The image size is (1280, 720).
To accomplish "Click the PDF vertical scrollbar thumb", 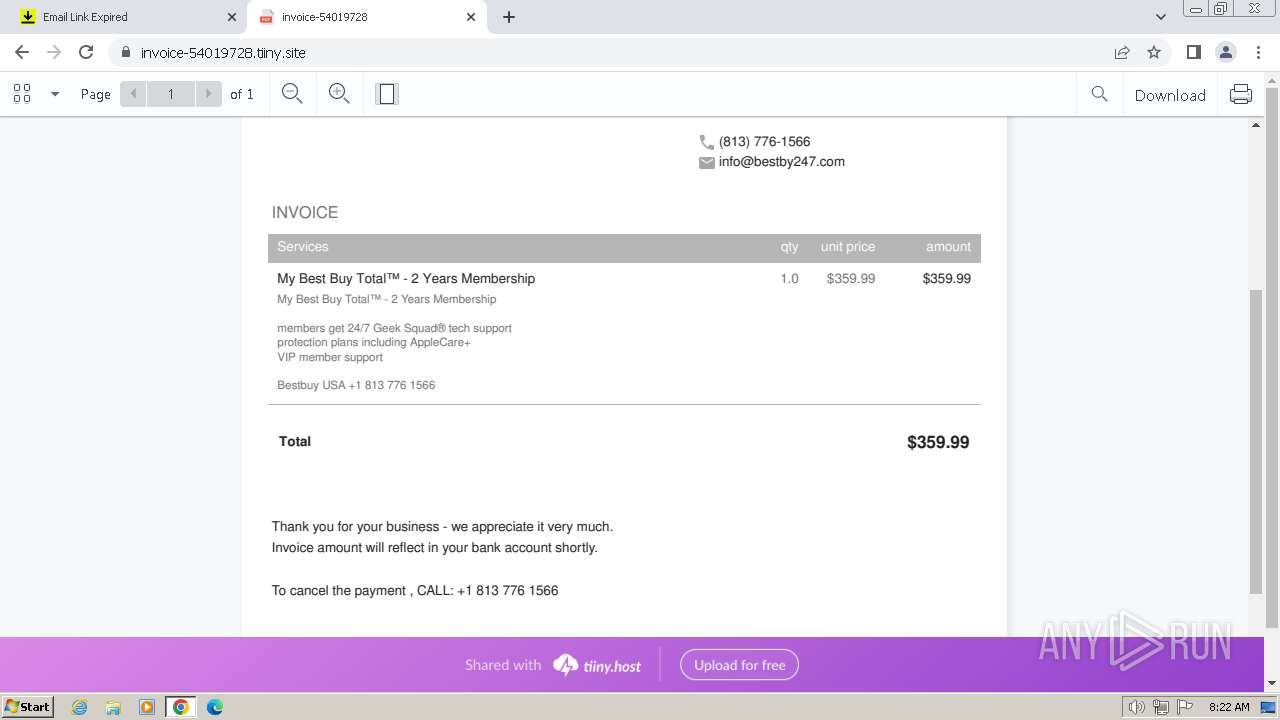I will click(1257, 441).
